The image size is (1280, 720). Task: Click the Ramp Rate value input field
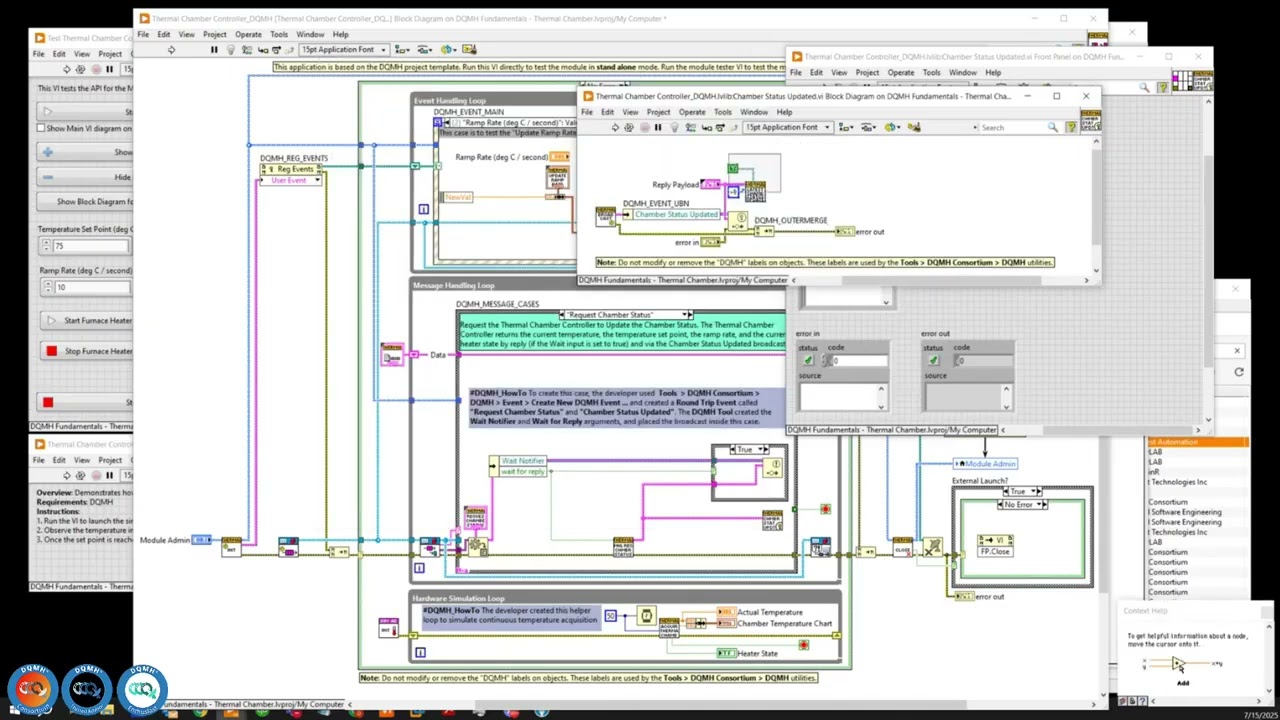pyautogui.click(x=92, y=287)
